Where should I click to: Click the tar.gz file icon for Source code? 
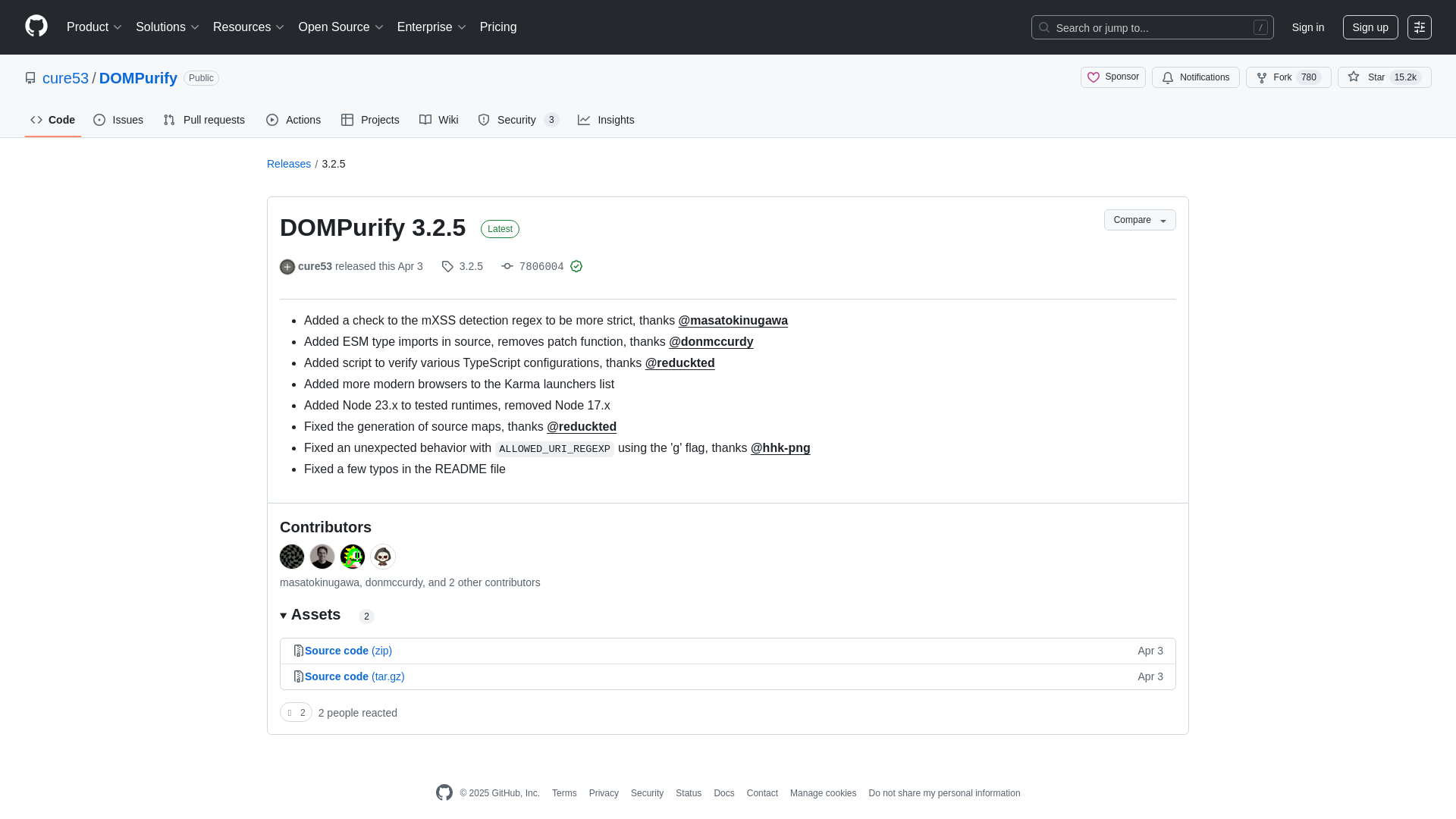(299, 676)
